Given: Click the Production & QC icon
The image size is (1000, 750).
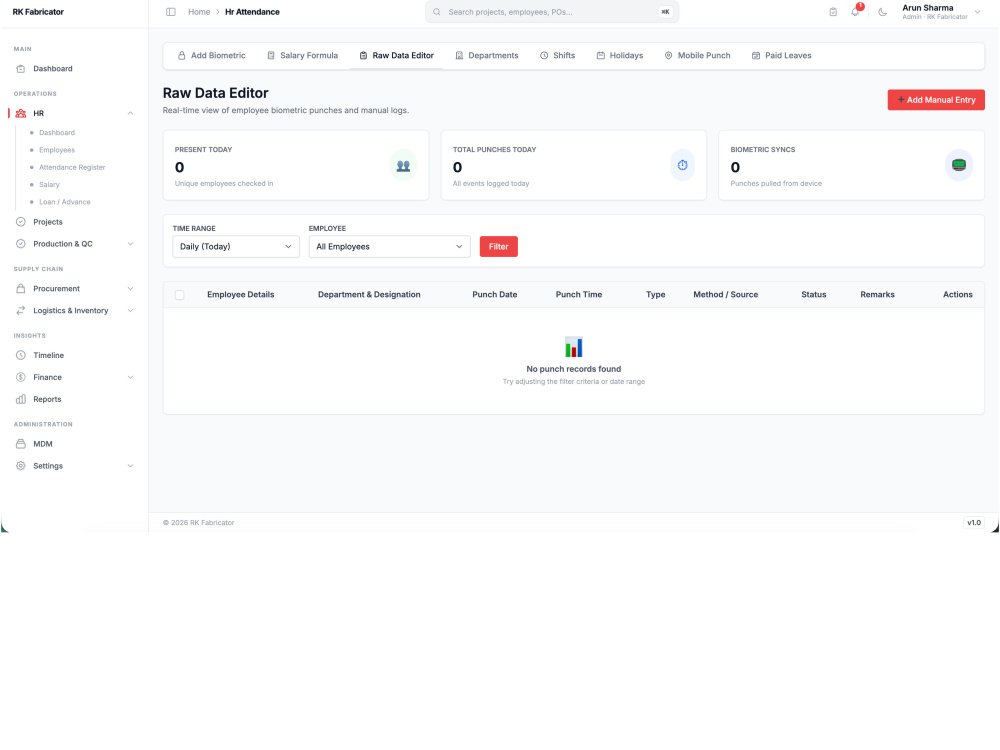Looking at the screenshot, I should 20,244.
